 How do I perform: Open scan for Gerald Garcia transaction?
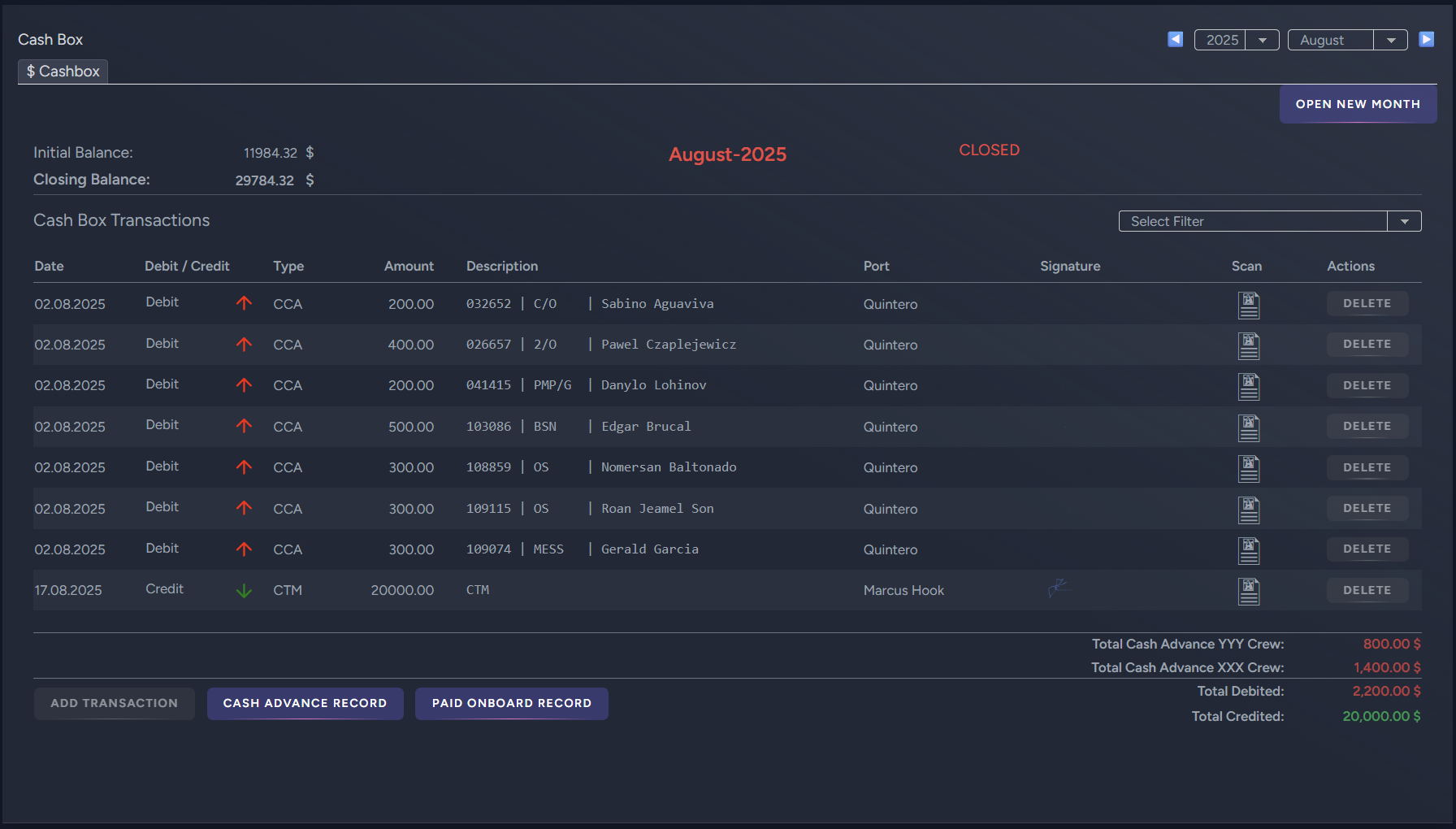pos(1248,550)
